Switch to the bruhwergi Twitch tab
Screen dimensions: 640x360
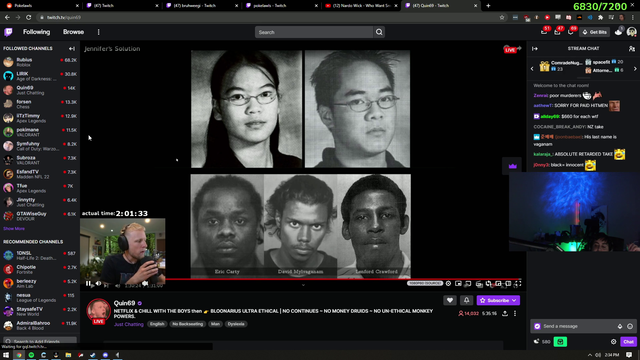tap(202, 6)
